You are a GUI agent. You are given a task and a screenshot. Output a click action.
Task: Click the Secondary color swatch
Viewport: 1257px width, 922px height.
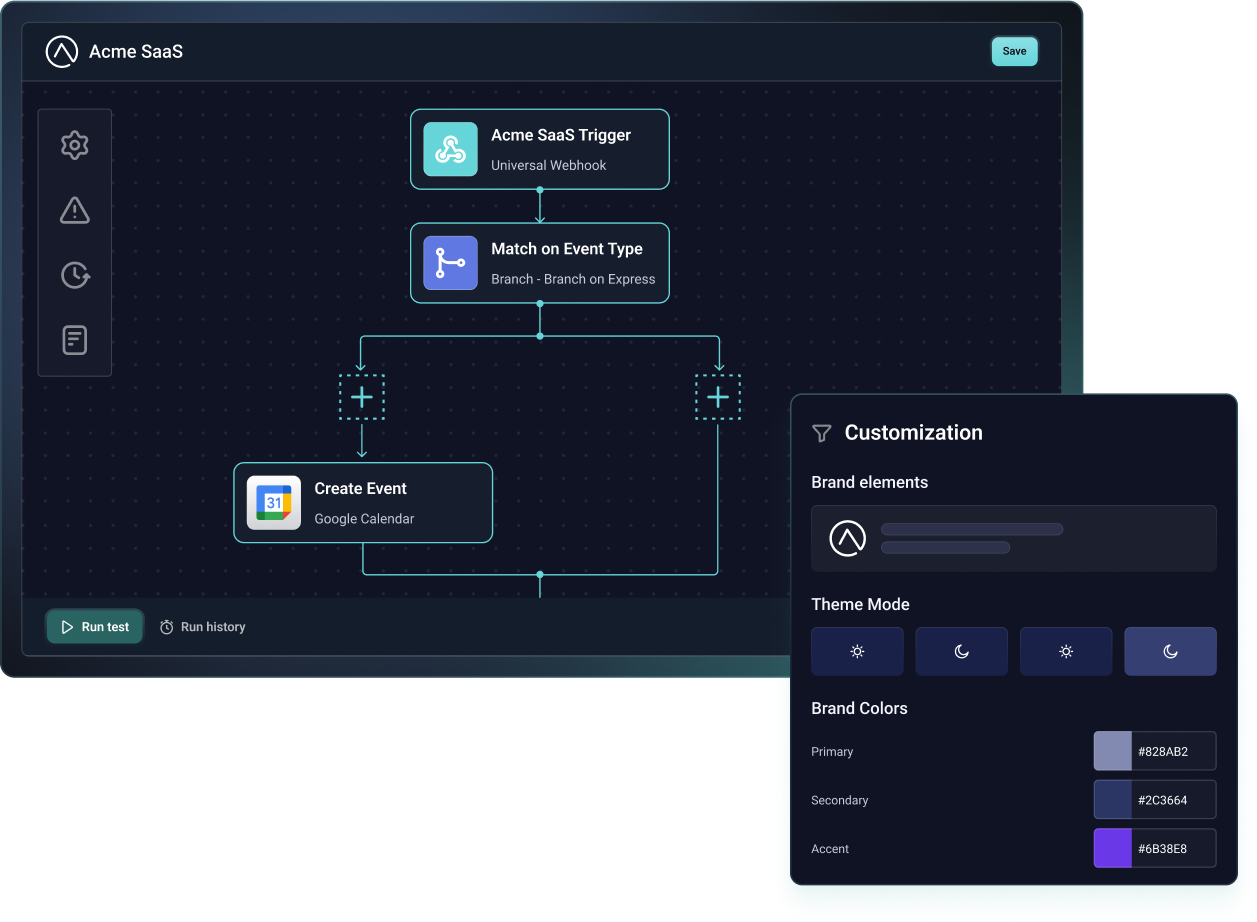[x=1112, y=800]
